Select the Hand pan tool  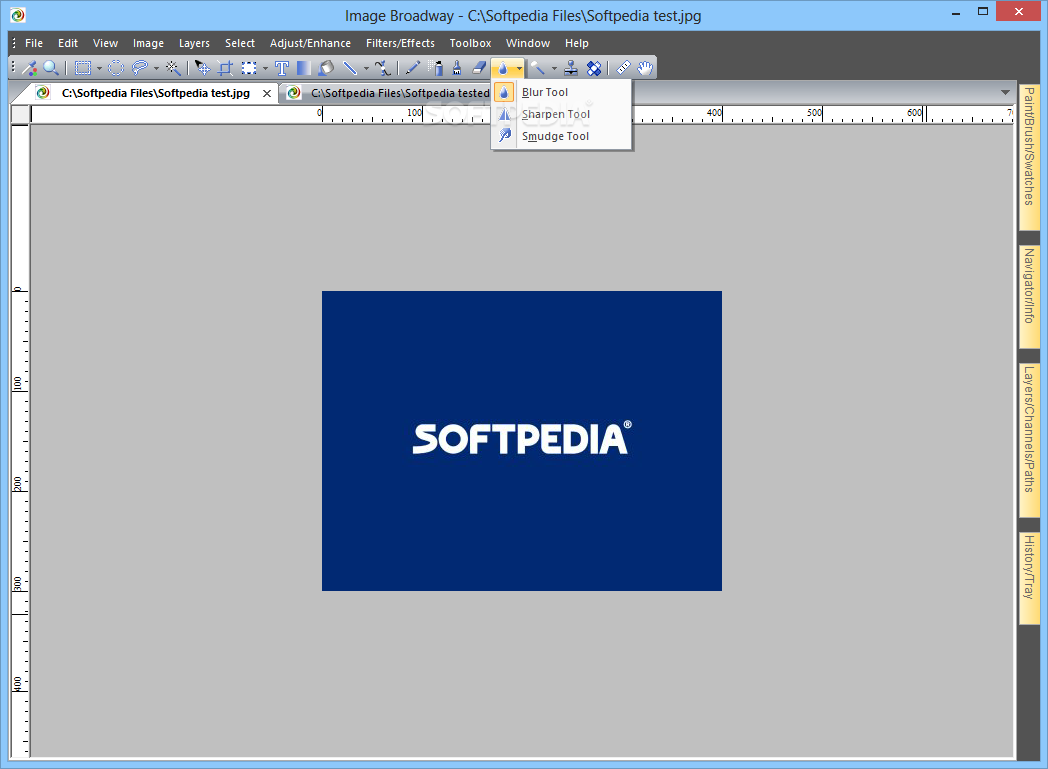645,67
